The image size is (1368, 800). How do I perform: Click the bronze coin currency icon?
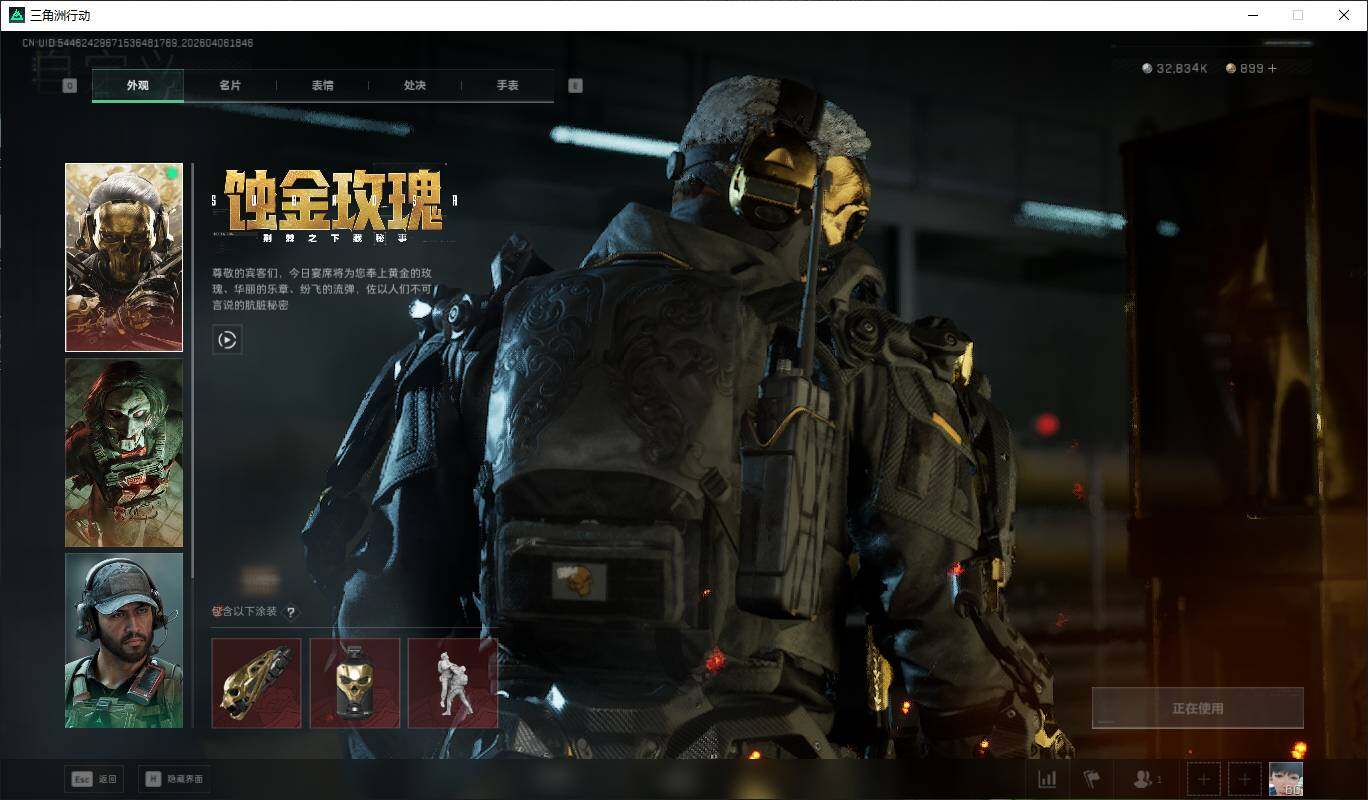[1231, 69]
